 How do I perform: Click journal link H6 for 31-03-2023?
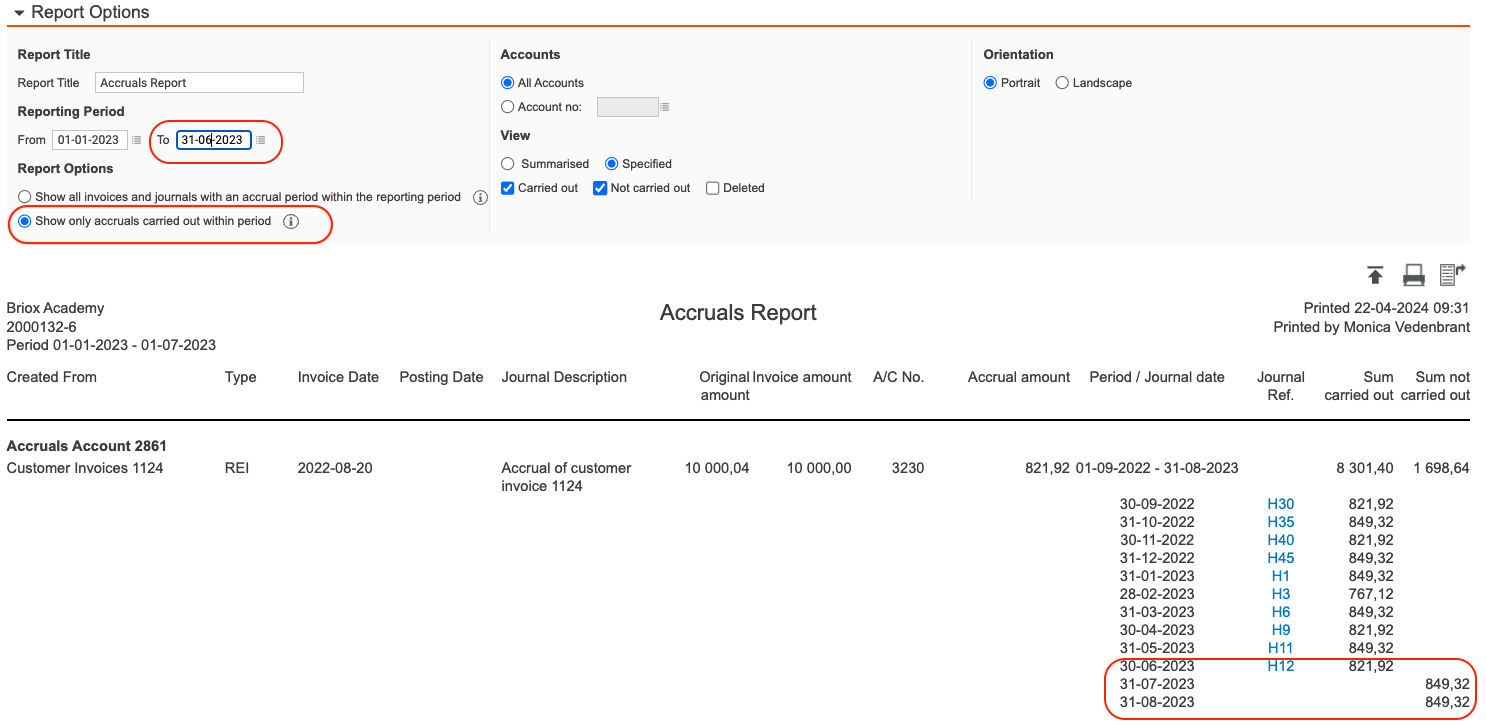click(x=1280, y=612)
